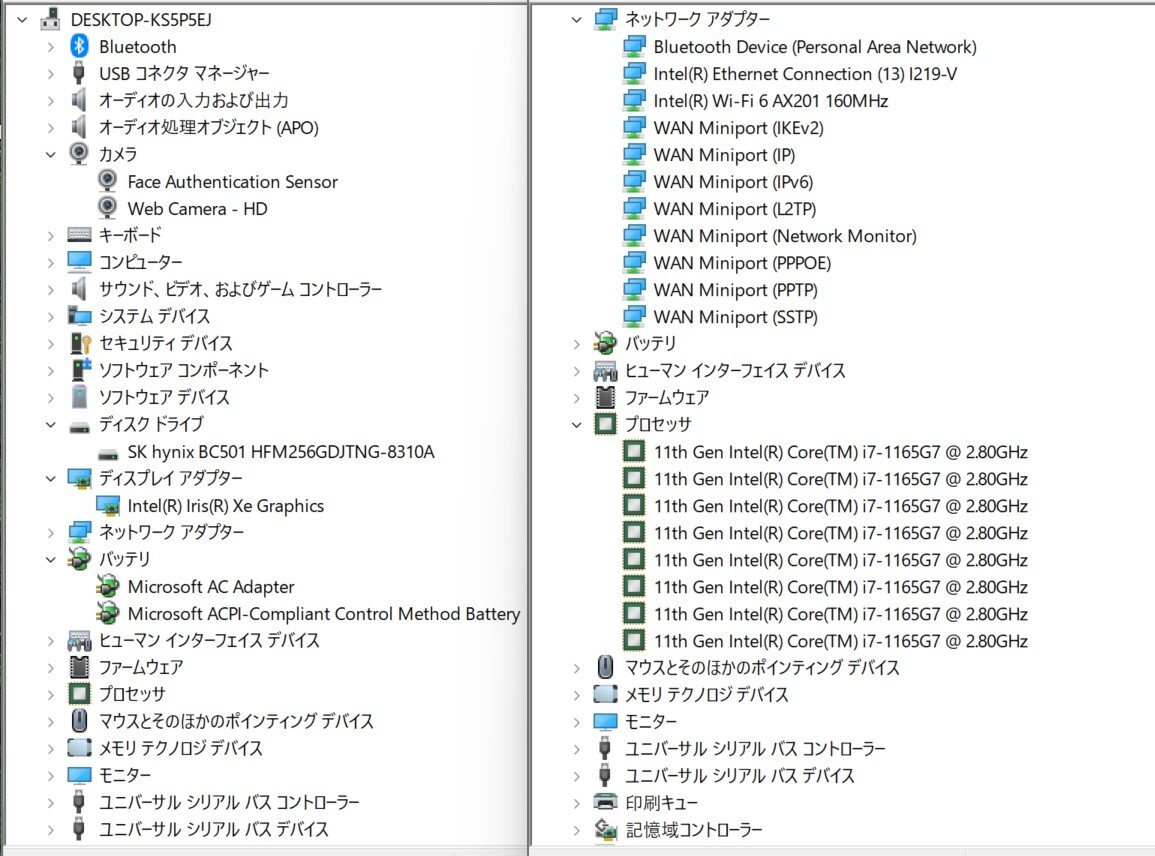The image size is (1155, 856).
Task: Collapse the DESKTOP-KS5P5EJ root node
Action: tap(22, 20)
